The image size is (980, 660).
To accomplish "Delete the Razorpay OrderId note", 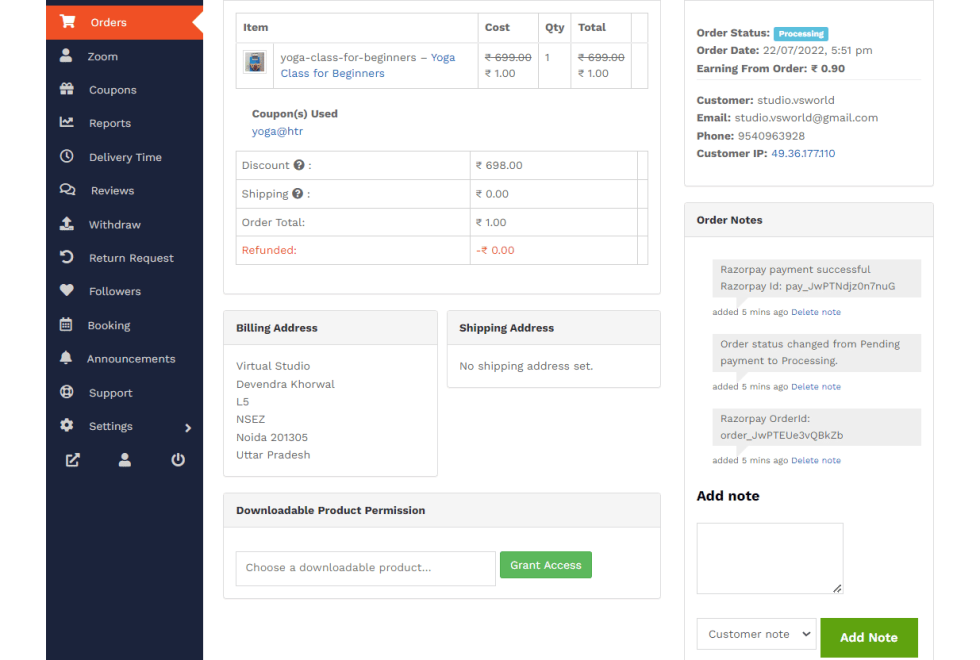I will (x=816, y=460).
